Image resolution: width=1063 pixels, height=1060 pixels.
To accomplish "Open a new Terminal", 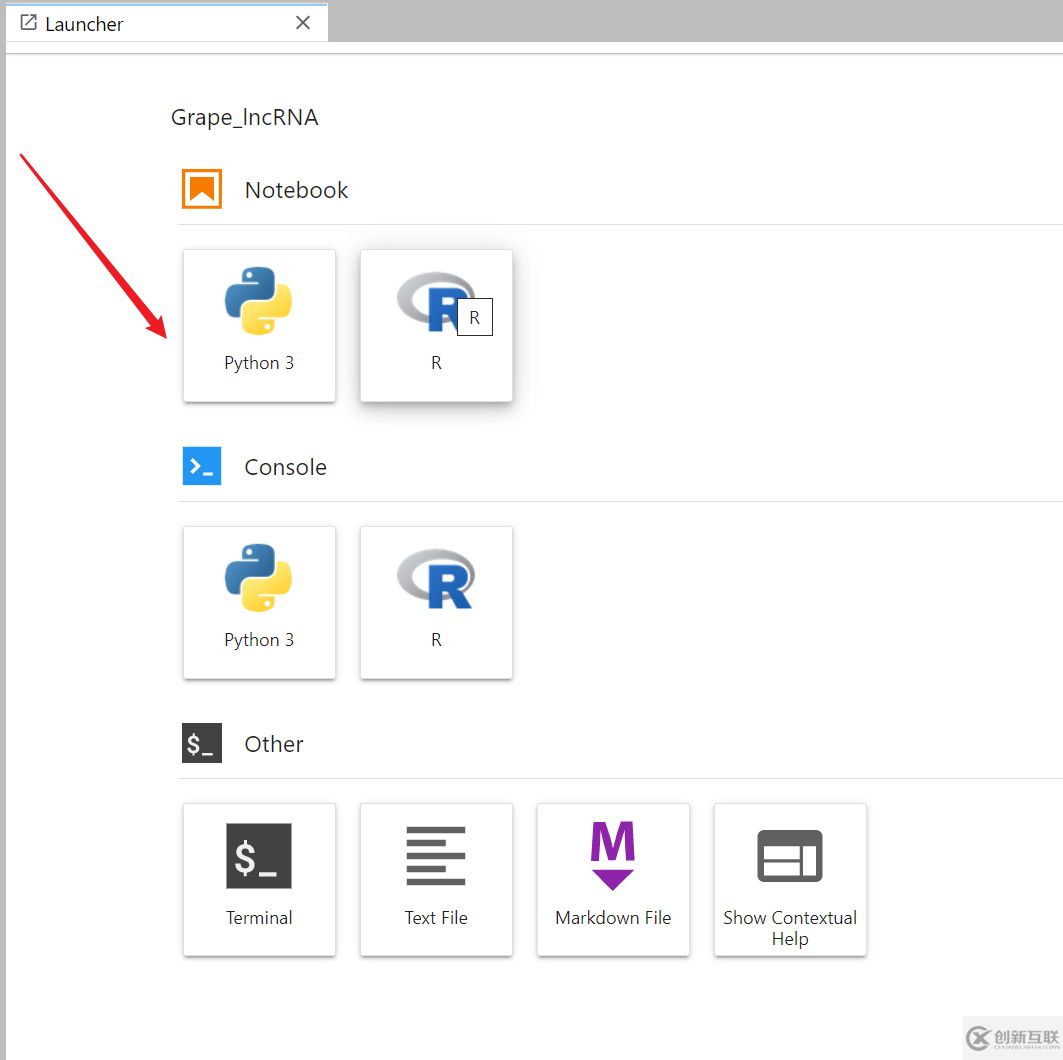I will pyautogui.click(x=259, y=879).
